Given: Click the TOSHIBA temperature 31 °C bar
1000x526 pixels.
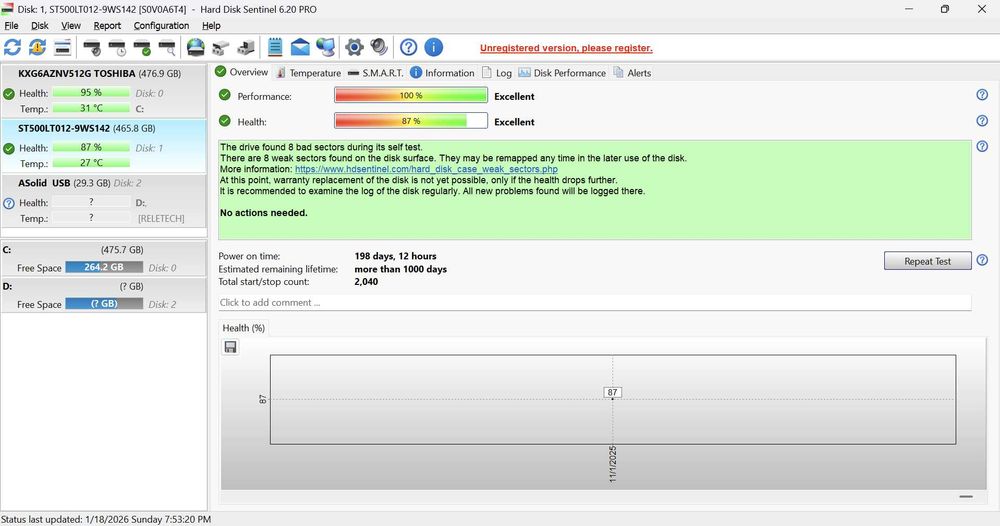Looking at the screenshot, I should coord(91,108).
